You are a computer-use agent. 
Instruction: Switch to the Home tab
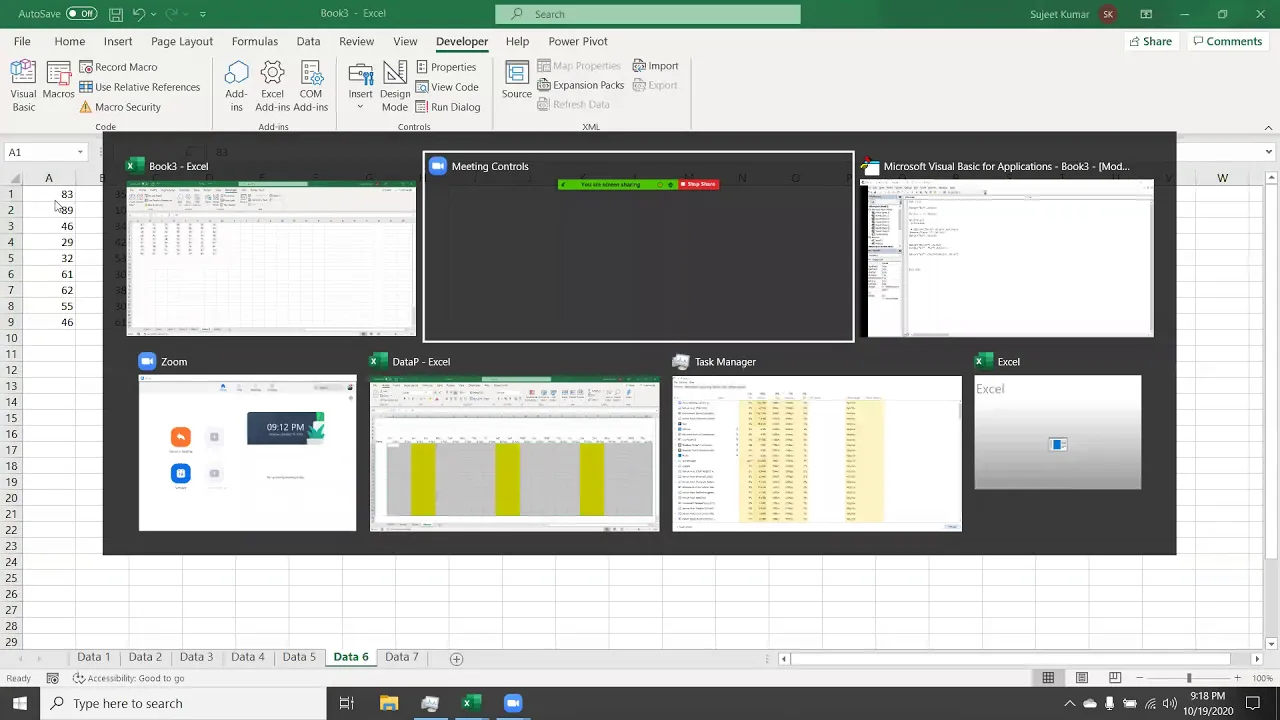tap(69, 41)
